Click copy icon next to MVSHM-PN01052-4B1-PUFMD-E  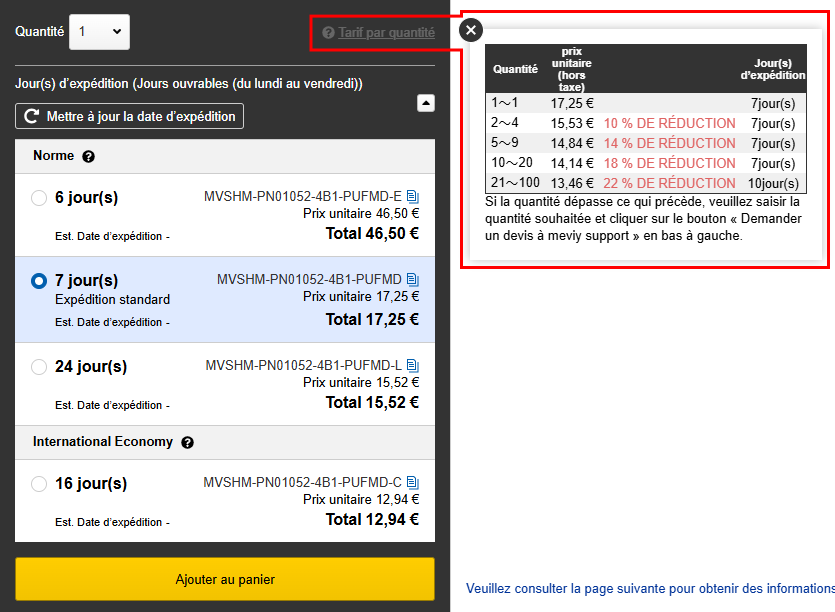pyautogui.click(x=413, y=197)
